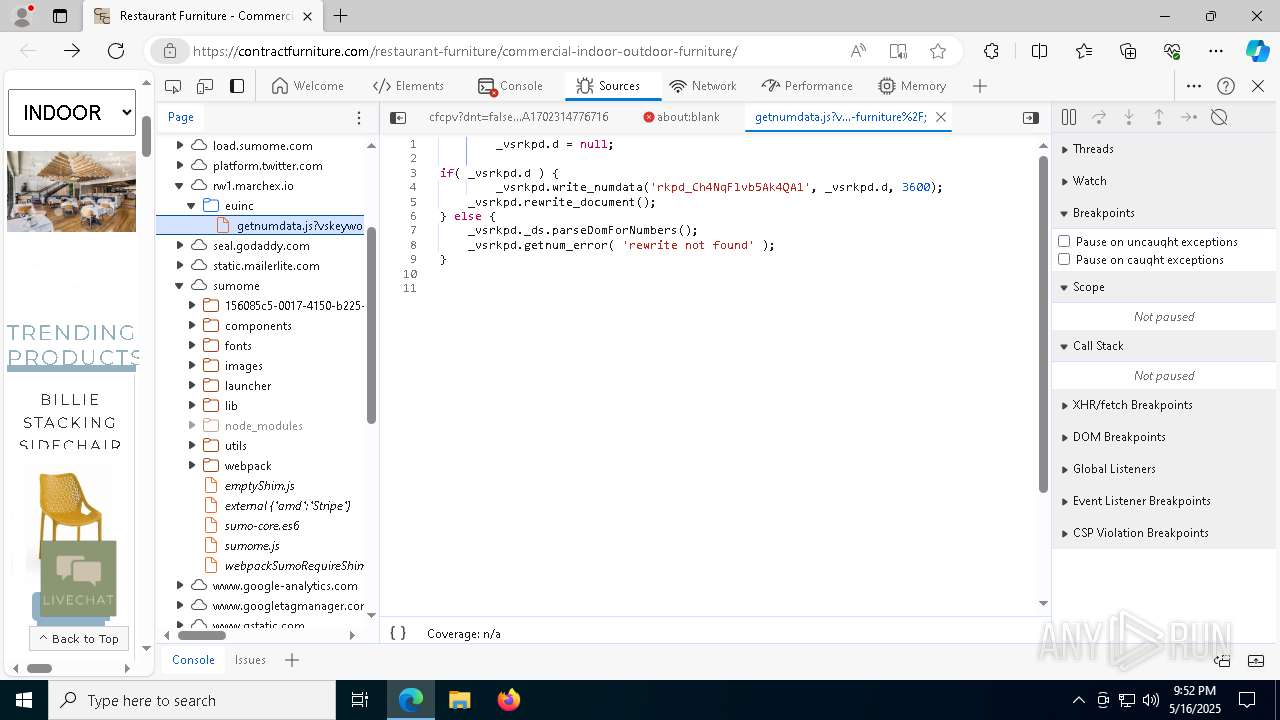Screen dimensions: 1280x720
Task: Click the Windows Start button
Action: [24, 700]
